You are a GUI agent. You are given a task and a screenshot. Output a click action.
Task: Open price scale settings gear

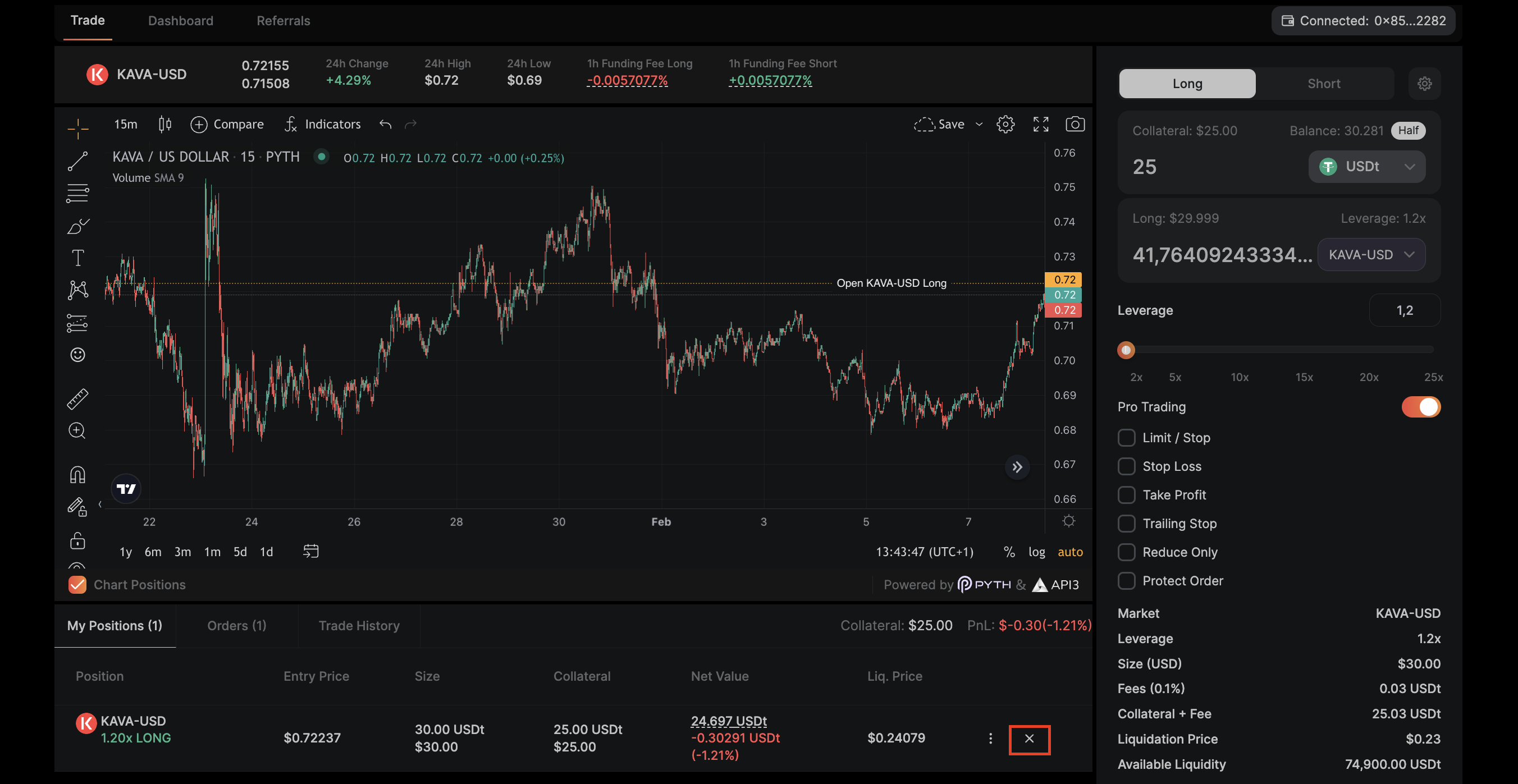tap(1068, 521)
